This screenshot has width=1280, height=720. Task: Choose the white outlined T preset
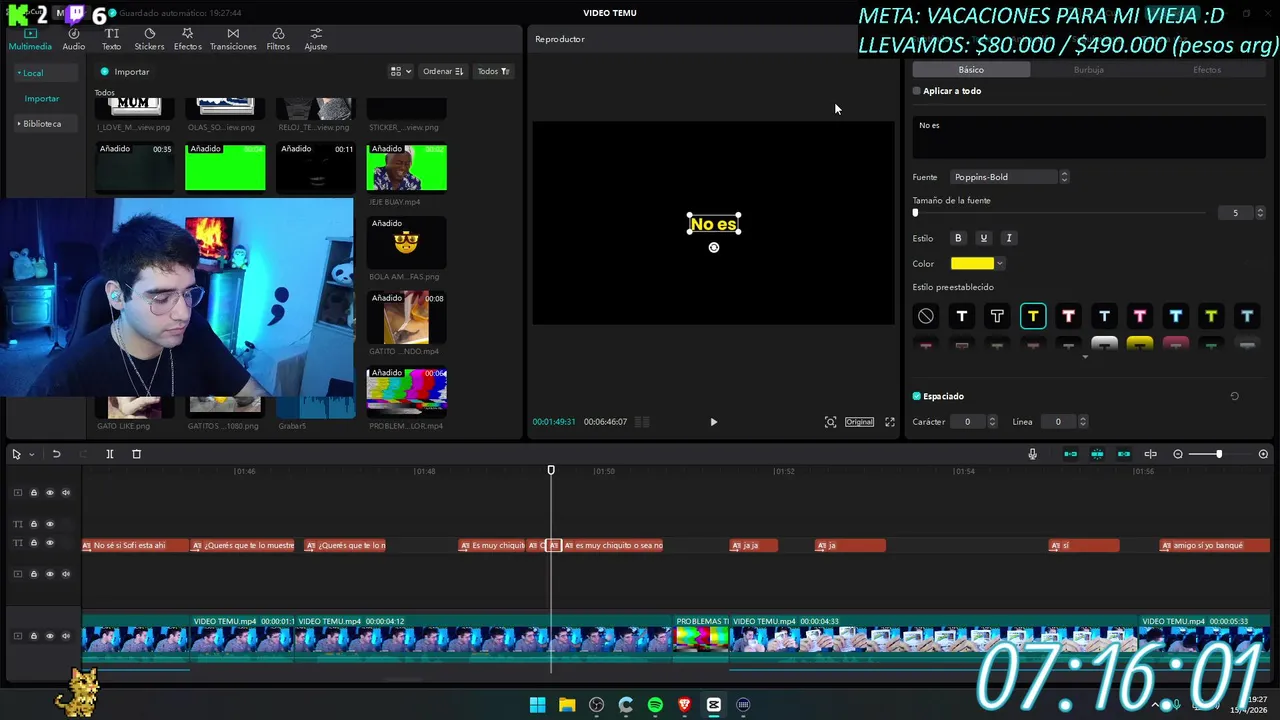coord(997,317)
